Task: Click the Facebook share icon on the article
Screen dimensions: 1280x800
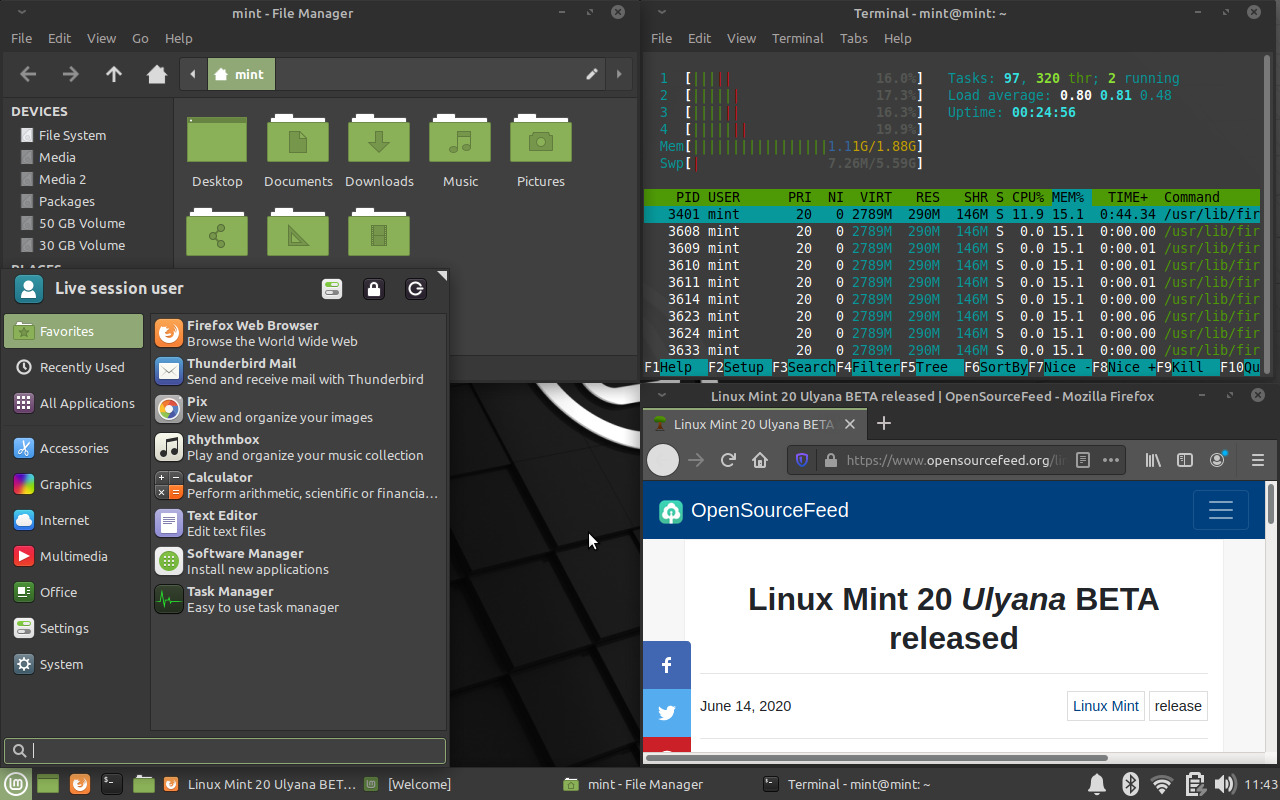Action: (x=666, y=664)
